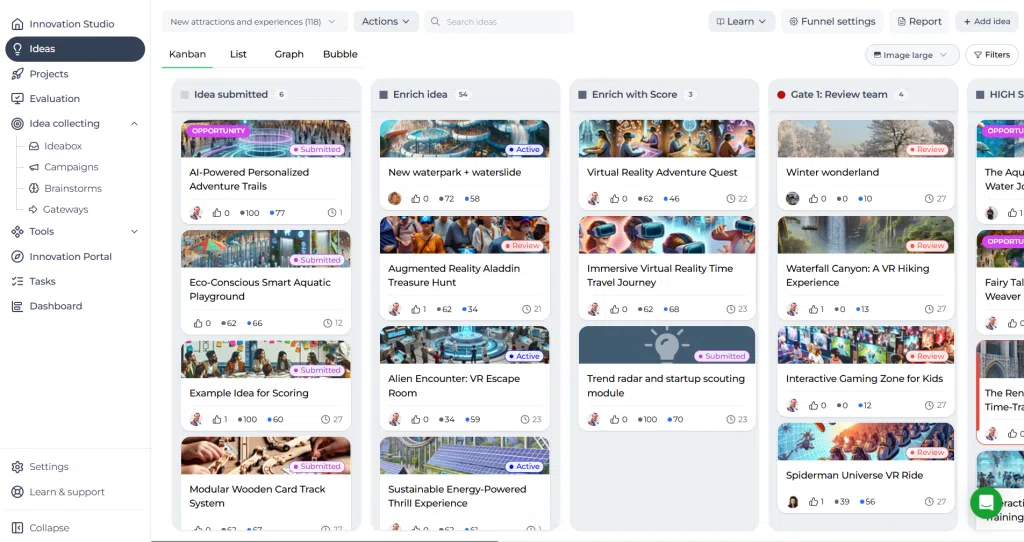Open Sustainable Energy-Powered Thrill Experience title
The image size is (1024, 542).
point(456,496)
